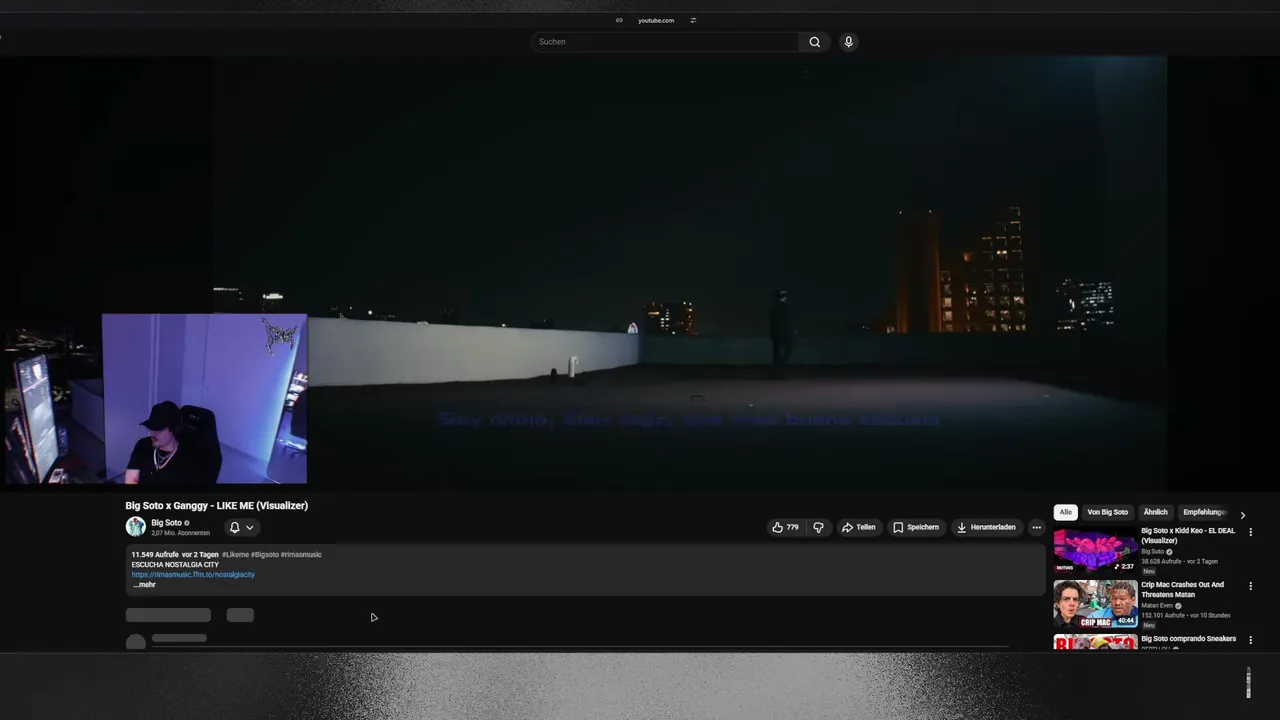Click Big Soto comprando Sneakers title
This screenshot has height=720, width=1280.
1188,639
